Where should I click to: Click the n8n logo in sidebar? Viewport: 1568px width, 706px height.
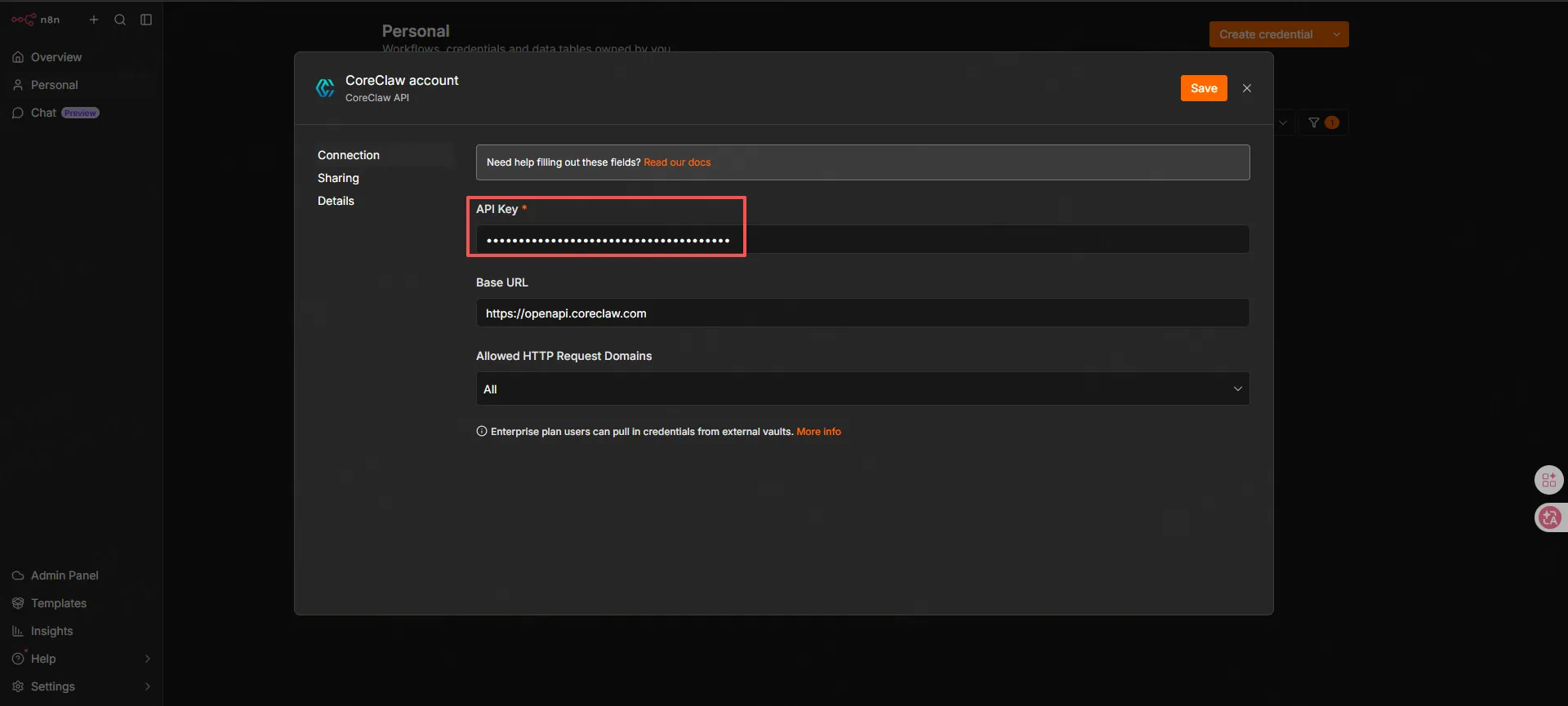35,20
